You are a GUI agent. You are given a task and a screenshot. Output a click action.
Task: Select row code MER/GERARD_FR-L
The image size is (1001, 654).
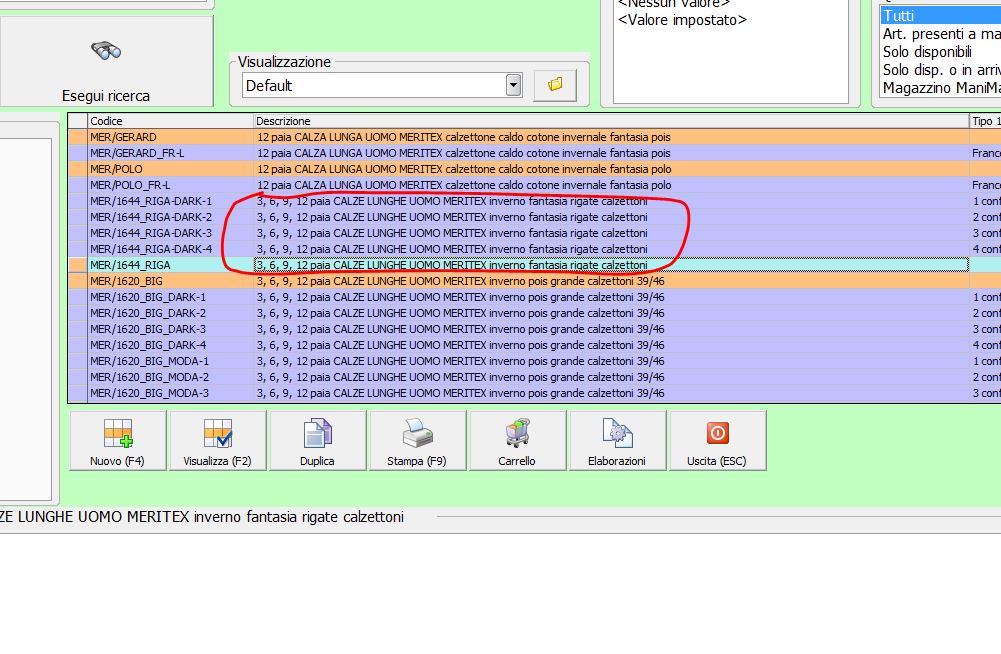(170, 153)
